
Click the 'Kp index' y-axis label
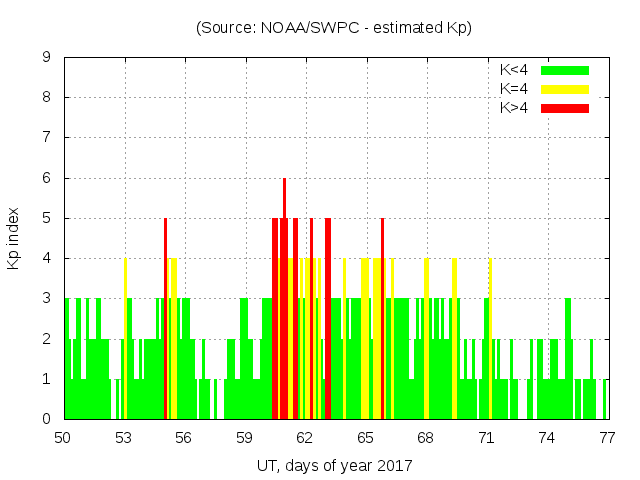click(14, 238)
